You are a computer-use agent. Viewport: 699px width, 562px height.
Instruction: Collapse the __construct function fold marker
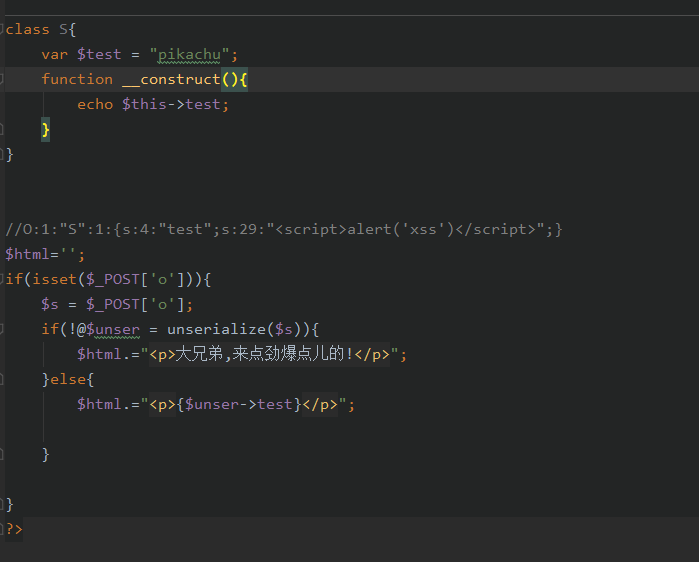2,79
